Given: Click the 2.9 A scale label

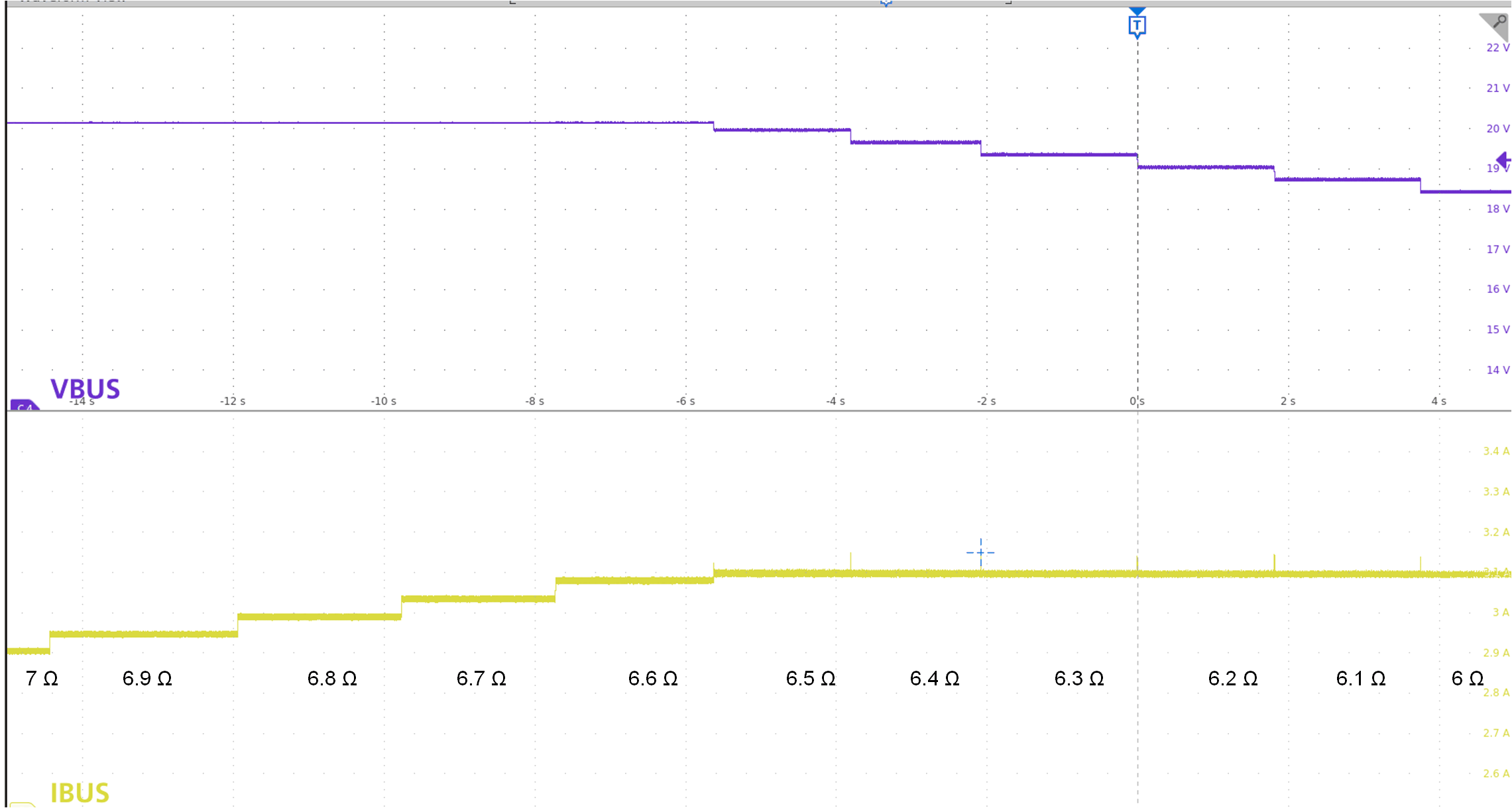Looking at the screenshot, I should pyautogui.click(x=1496, y=653).
